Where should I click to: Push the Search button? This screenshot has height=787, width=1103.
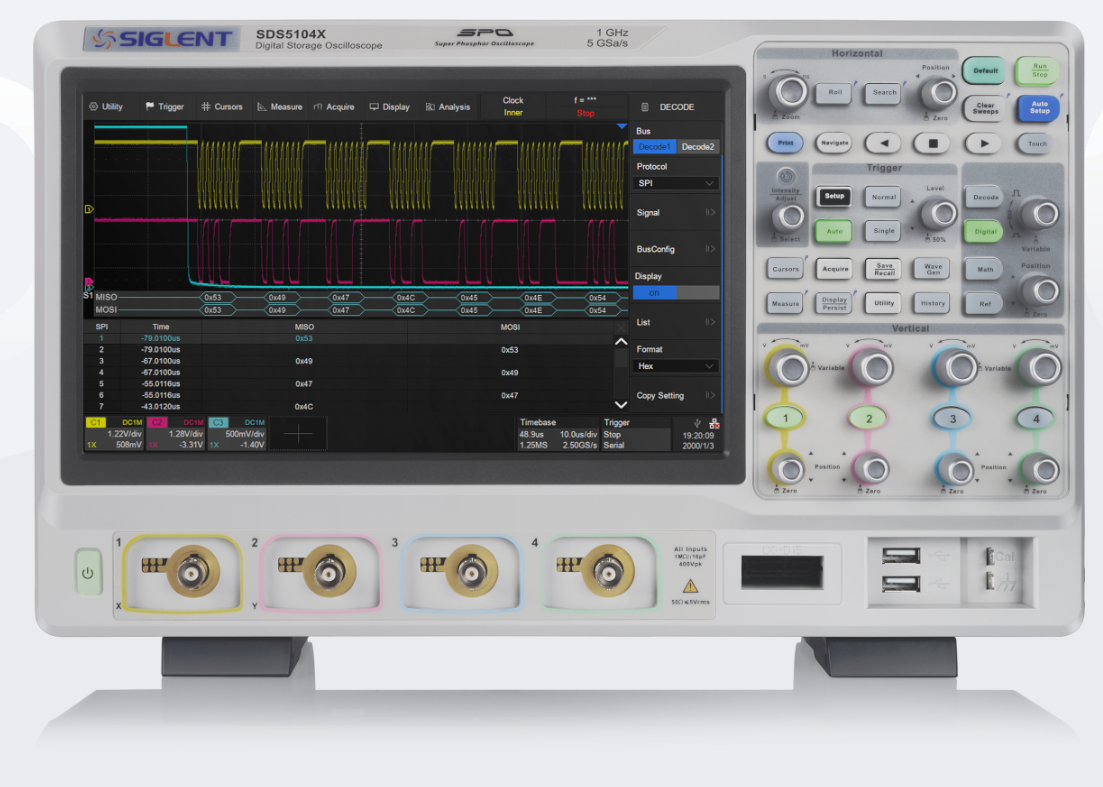point(884,93)
